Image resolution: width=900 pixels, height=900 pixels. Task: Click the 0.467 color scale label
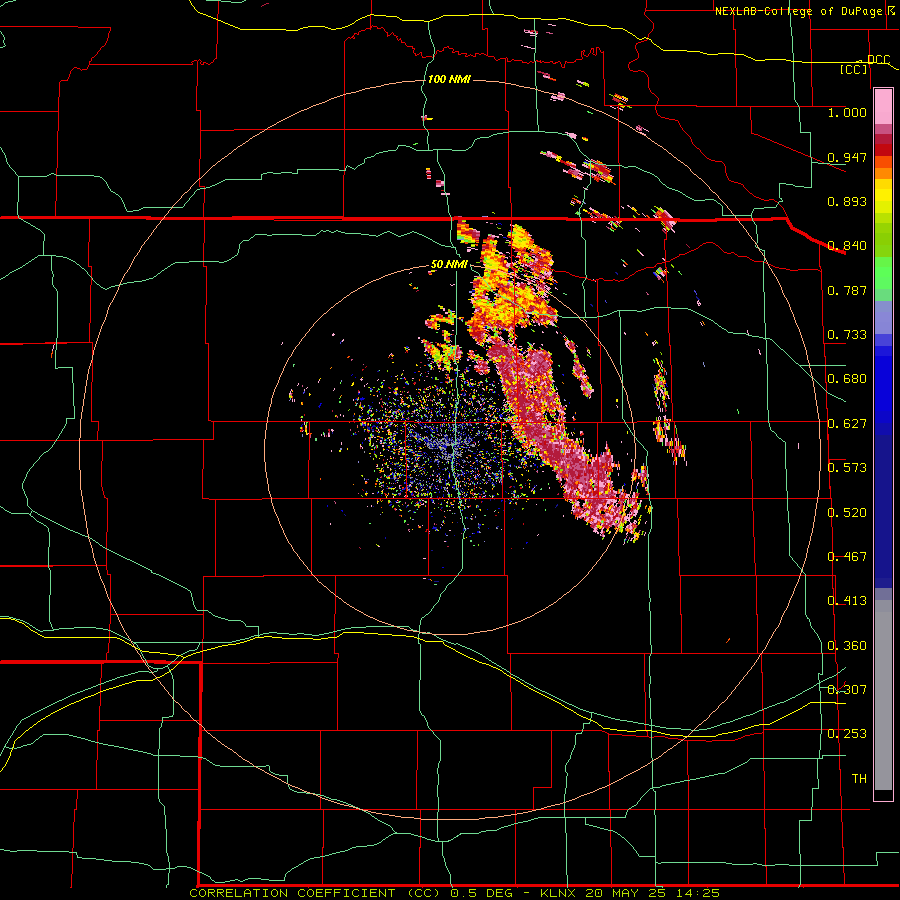(x=847, y=556)
